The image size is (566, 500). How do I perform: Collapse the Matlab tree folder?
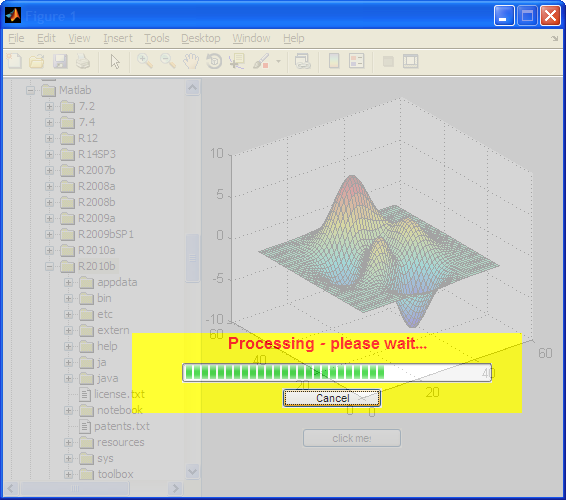click(30, 90)
